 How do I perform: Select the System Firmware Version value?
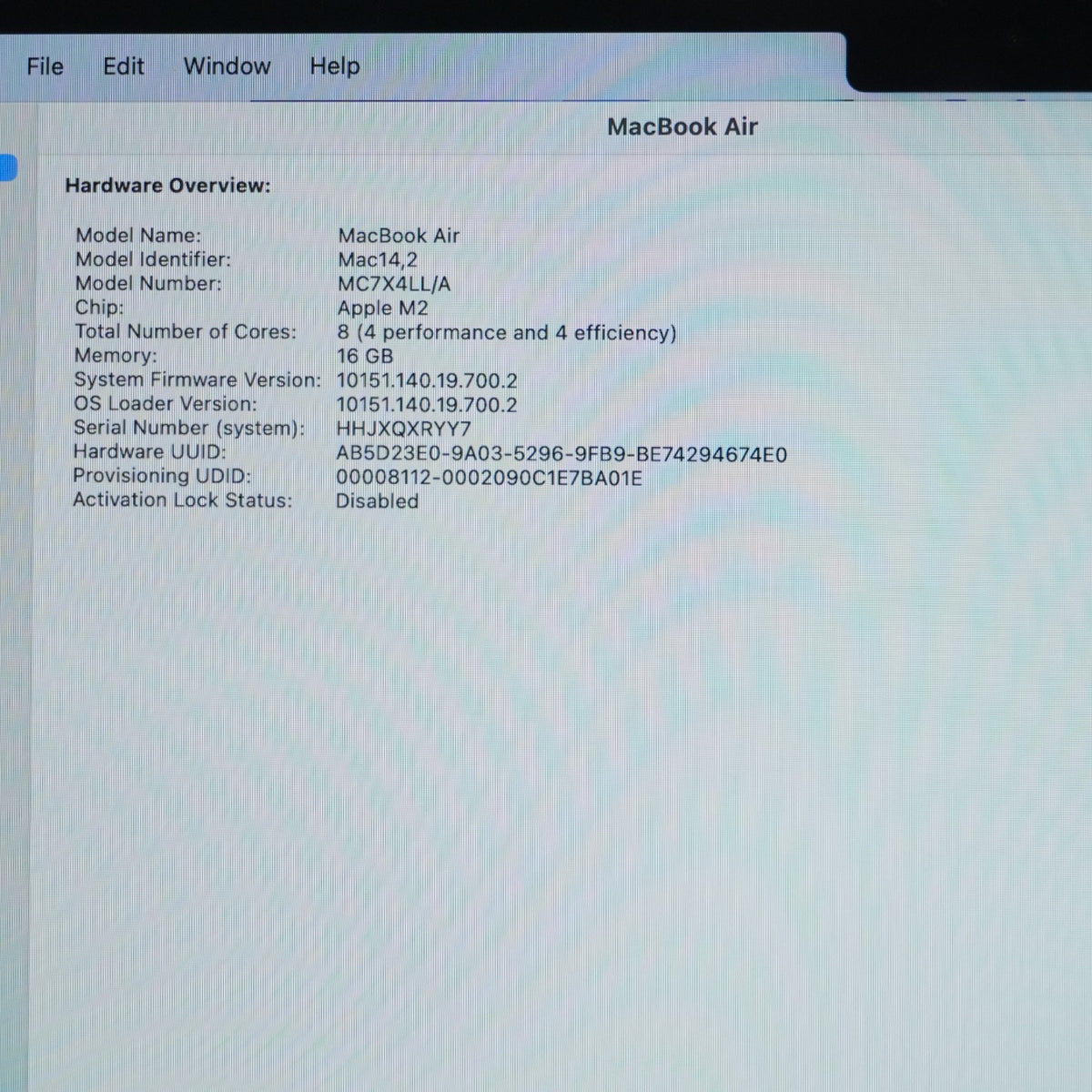coord(427,380)
